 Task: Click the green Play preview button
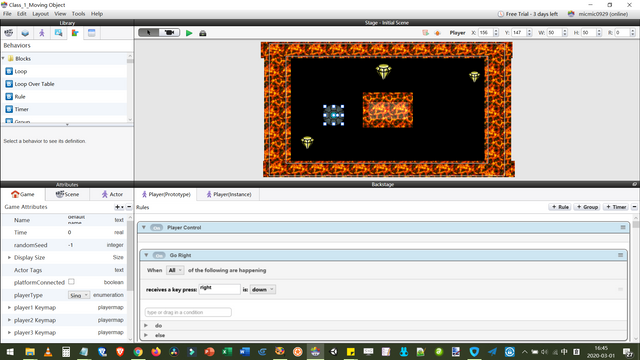pyautogui.click(x=189, y=33)
